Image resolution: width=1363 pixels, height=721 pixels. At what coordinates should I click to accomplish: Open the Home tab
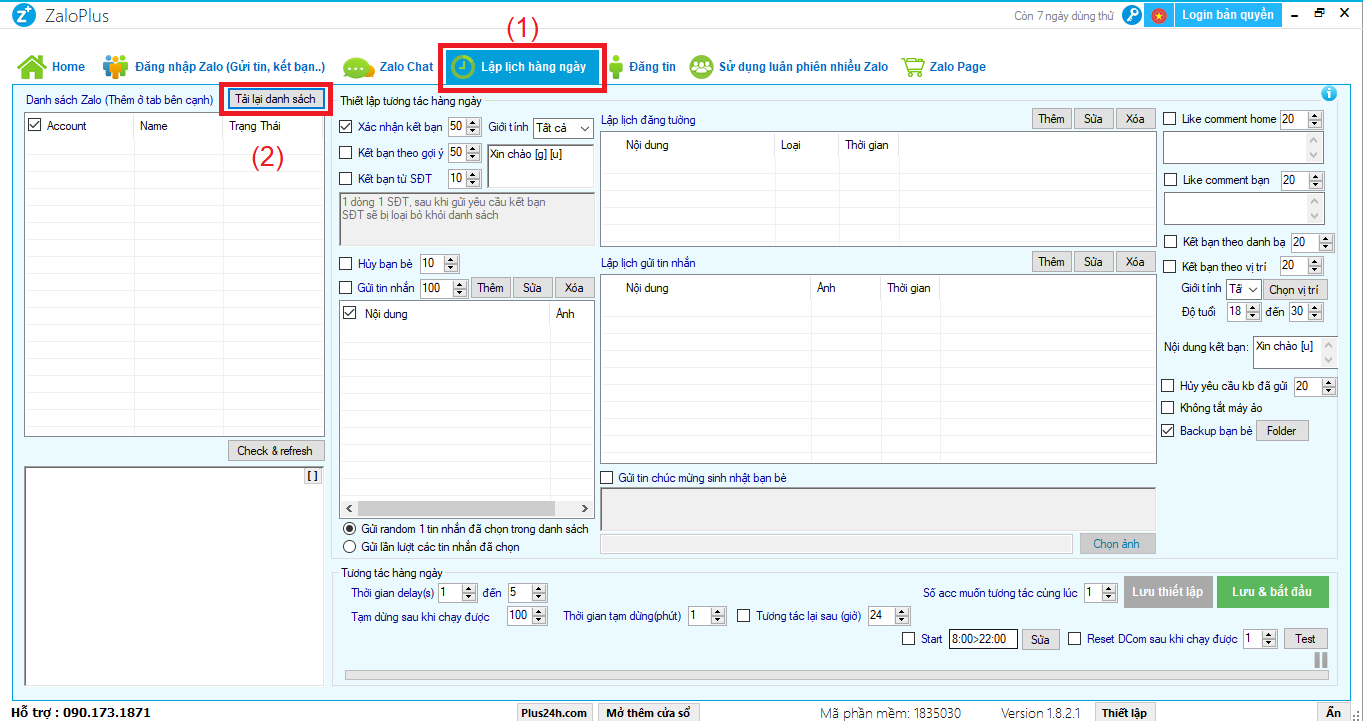click(x=52, y=67)
